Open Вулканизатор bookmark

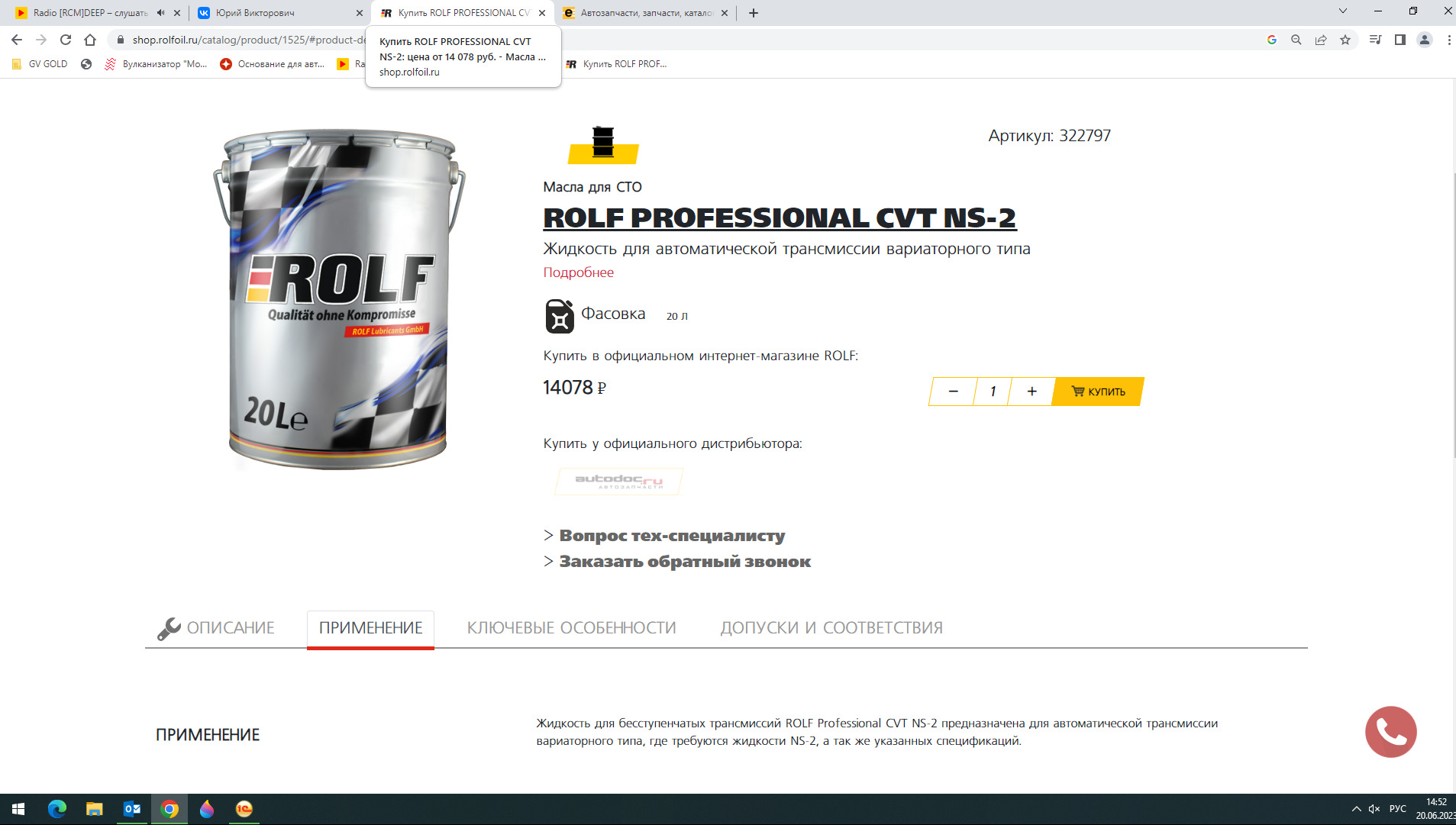click(156, 64)
